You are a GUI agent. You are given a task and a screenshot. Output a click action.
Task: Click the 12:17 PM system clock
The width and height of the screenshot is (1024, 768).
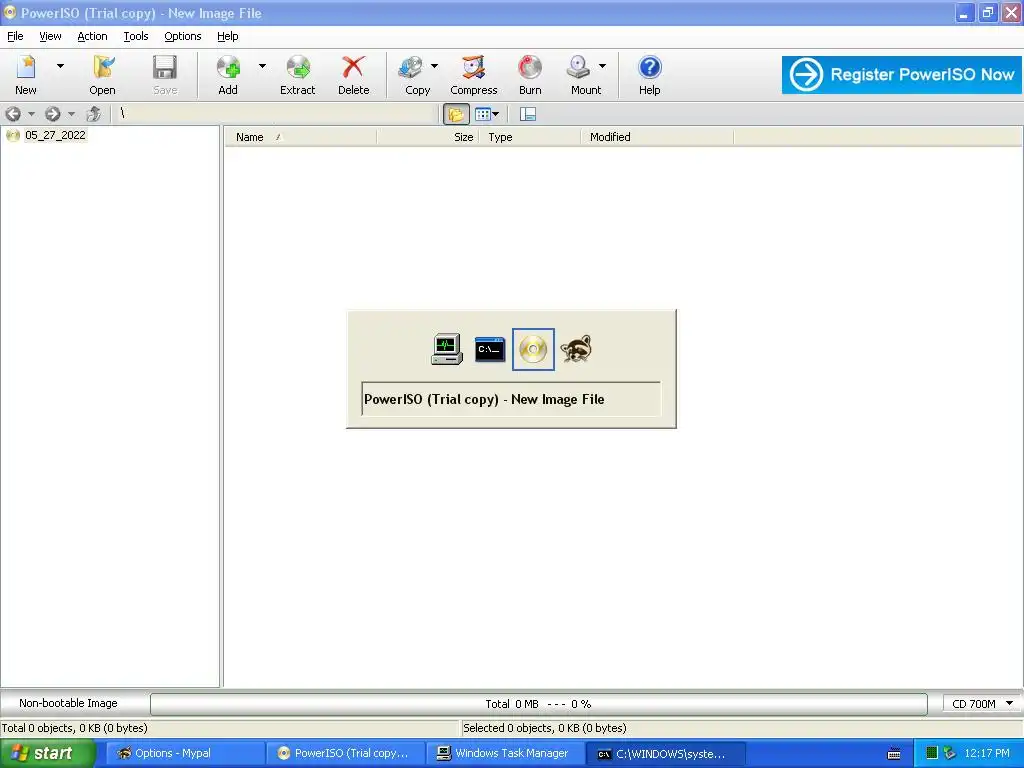pyautogui.click(x=987, y=753)
